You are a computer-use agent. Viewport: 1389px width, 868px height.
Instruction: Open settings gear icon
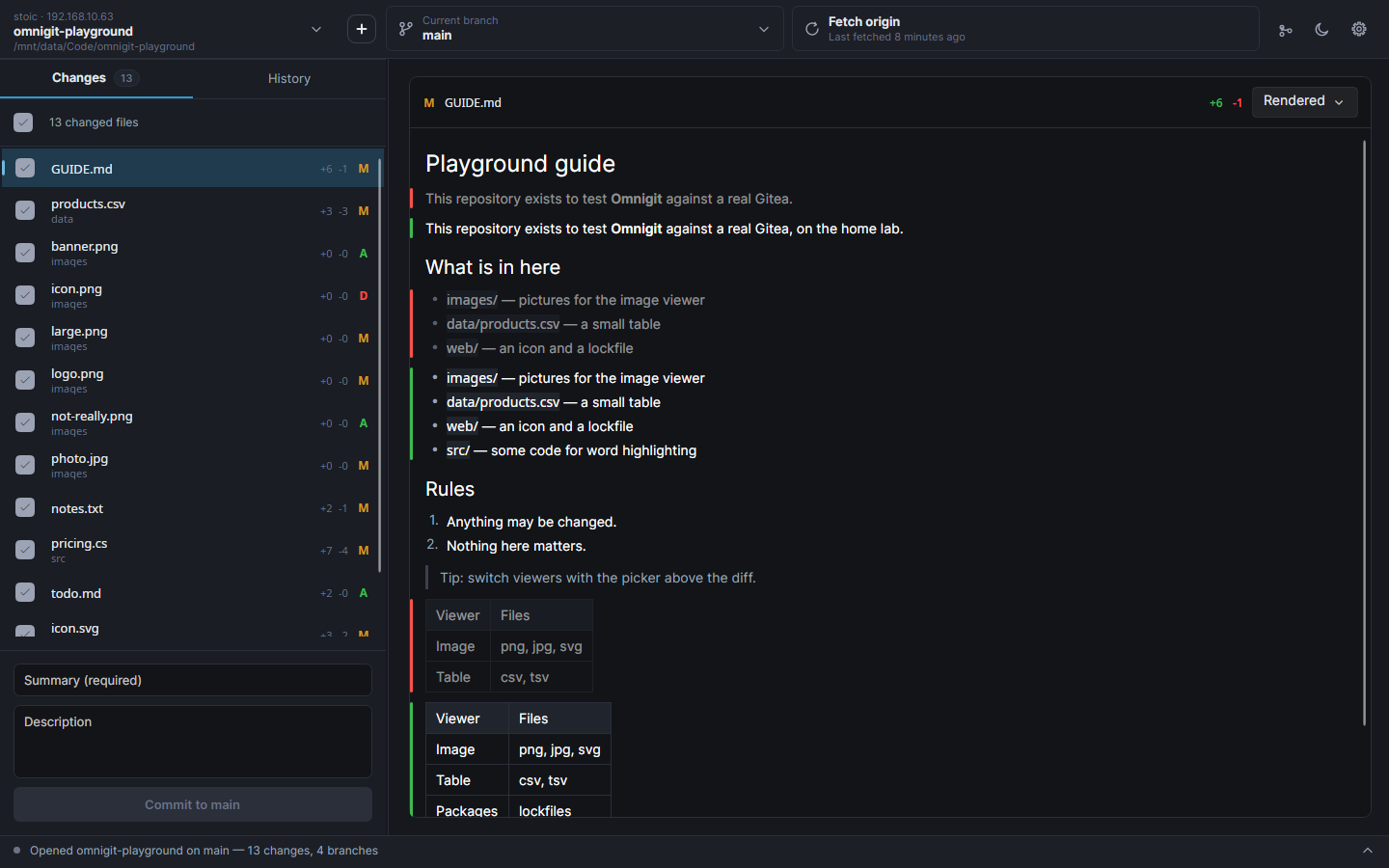(x=1359, y=30)
